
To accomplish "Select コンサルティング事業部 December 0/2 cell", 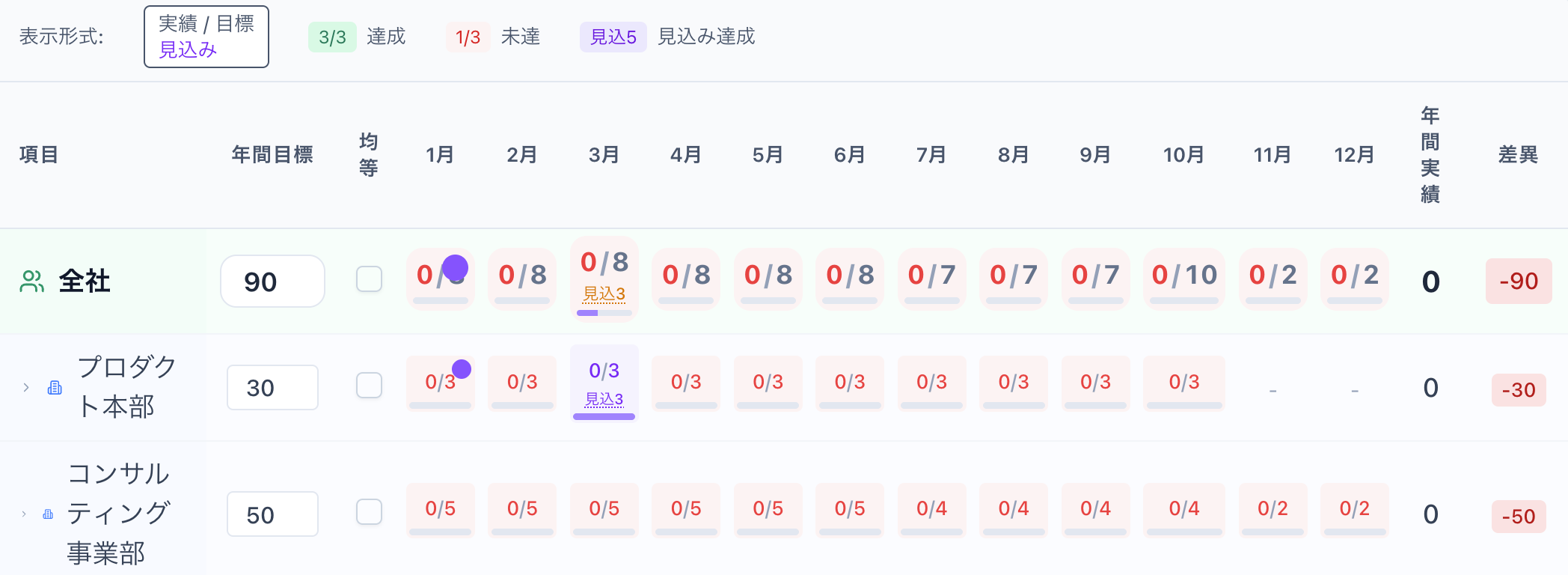I will [x=1354, y=509].
